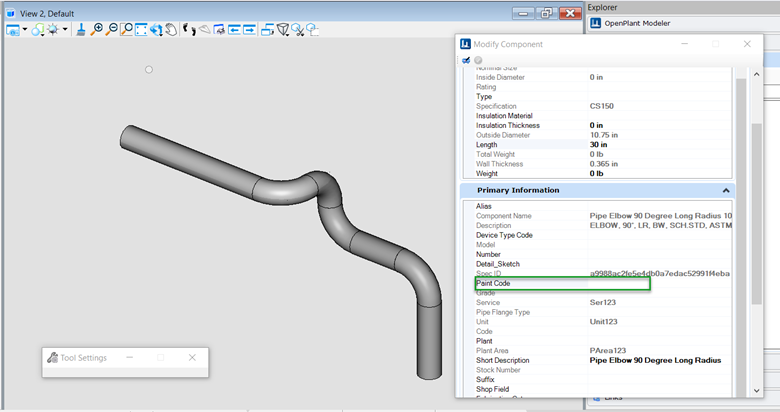Select the Outside Diameter 10.75 in row
The width and height of the screenshot is (780, 412).
coord(597,135)
